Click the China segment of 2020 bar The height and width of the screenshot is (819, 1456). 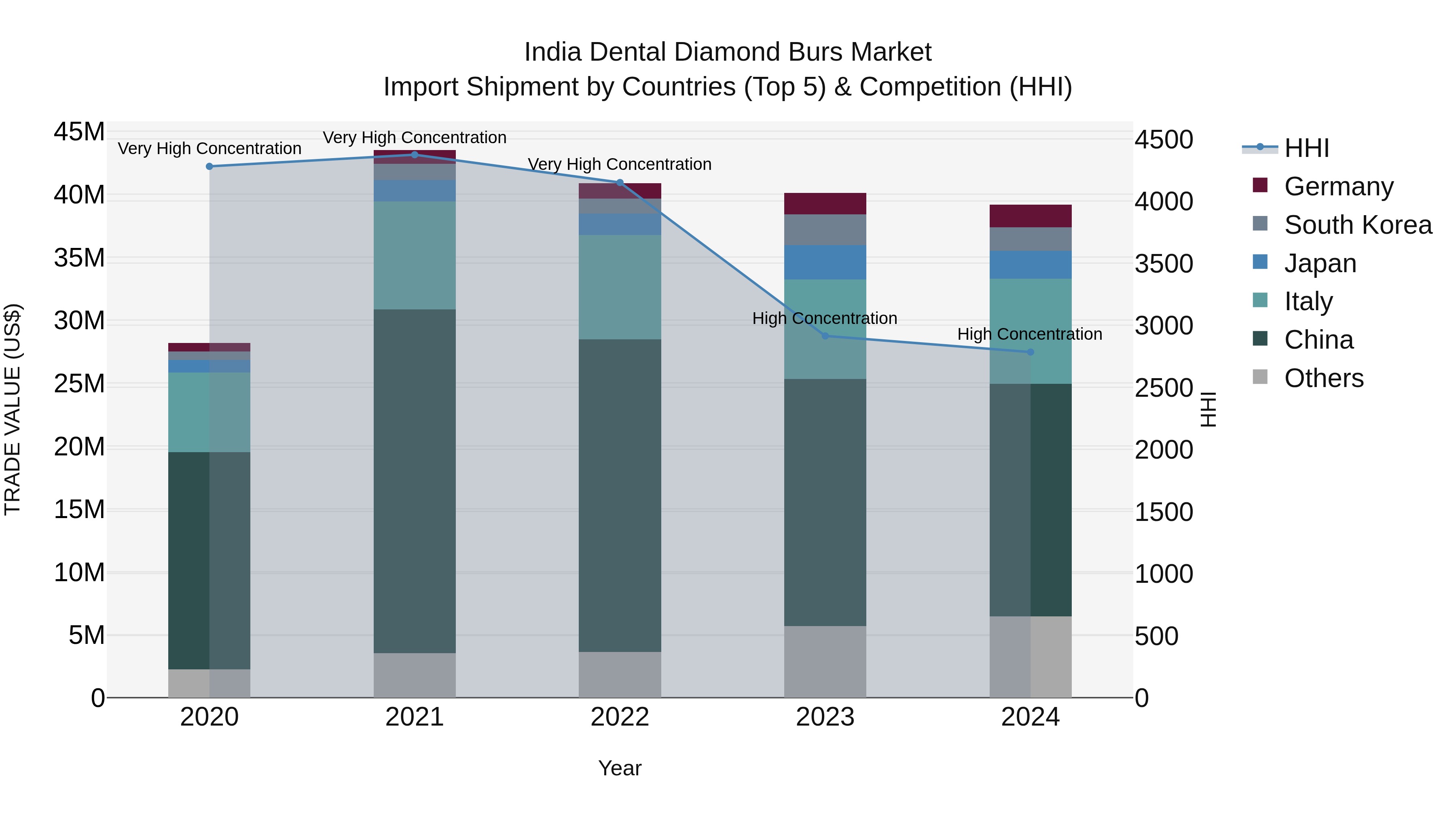[x=210, y=561]
